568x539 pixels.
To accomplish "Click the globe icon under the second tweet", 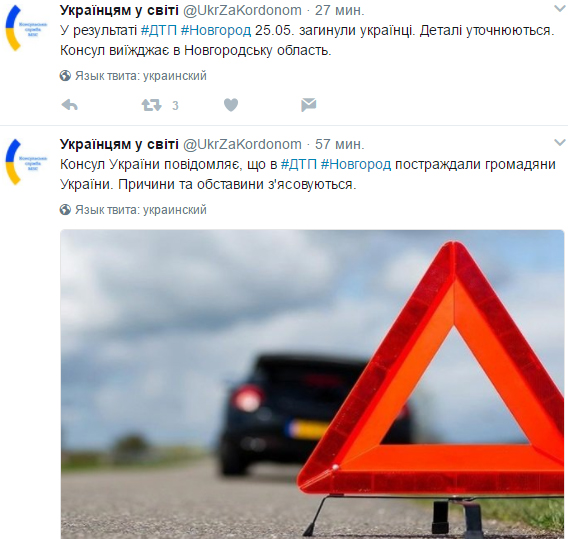I will pyautogui.click(x=65, y=210).
